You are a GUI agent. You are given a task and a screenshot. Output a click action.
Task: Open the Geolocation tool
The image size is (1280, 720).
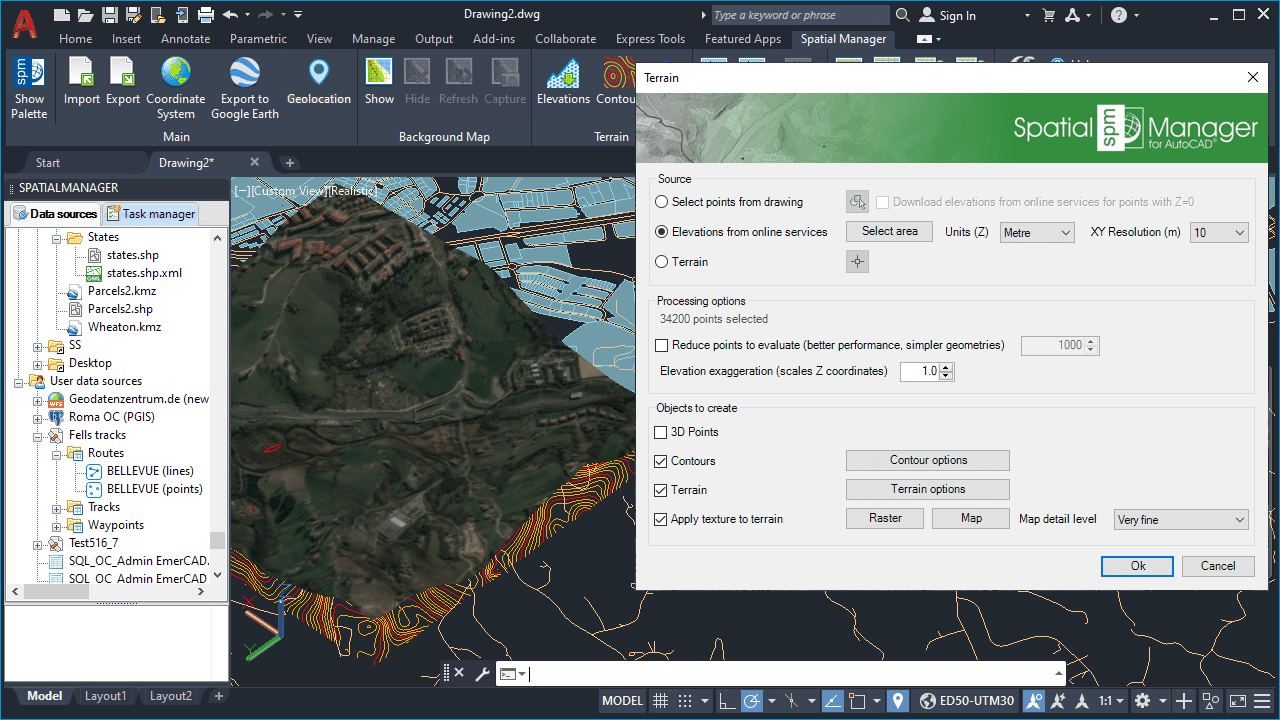(x=319, y=82)
